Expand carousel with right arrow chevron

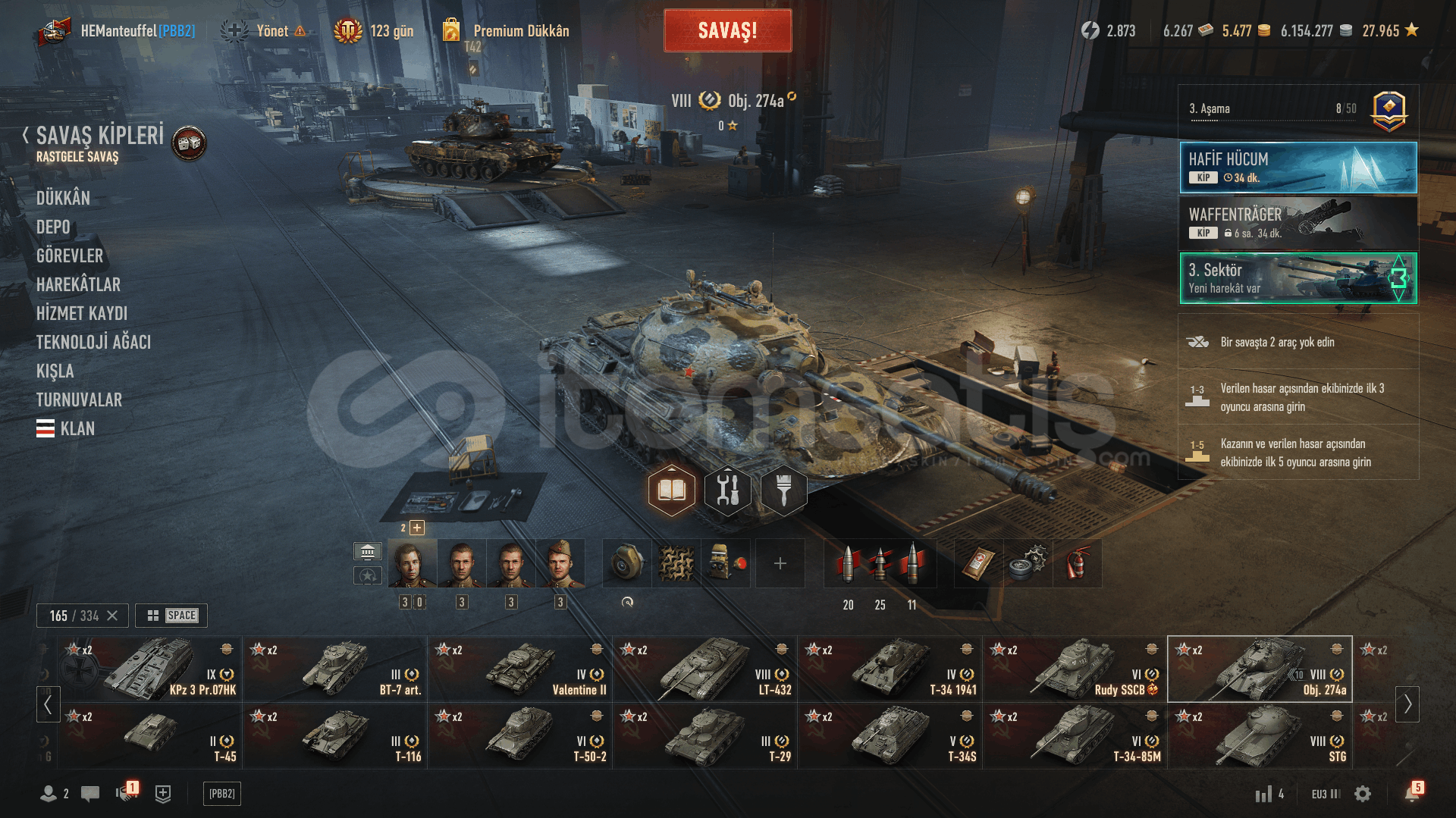click(1407, 704)
